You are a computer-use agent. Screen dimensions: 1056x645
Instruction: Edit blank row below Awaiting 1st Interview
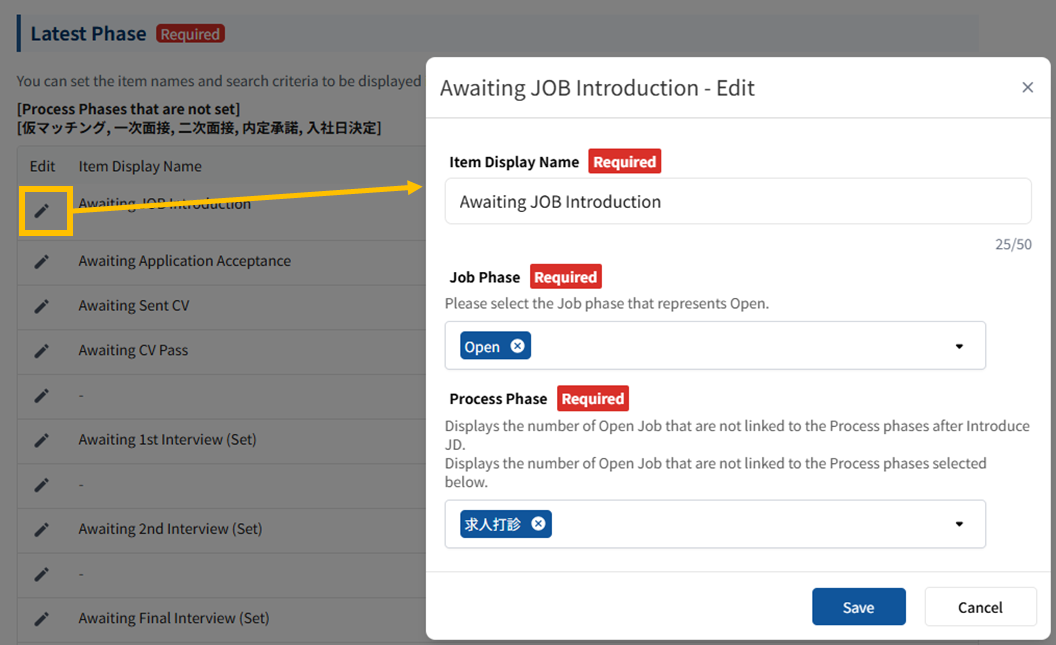(42, 485)
